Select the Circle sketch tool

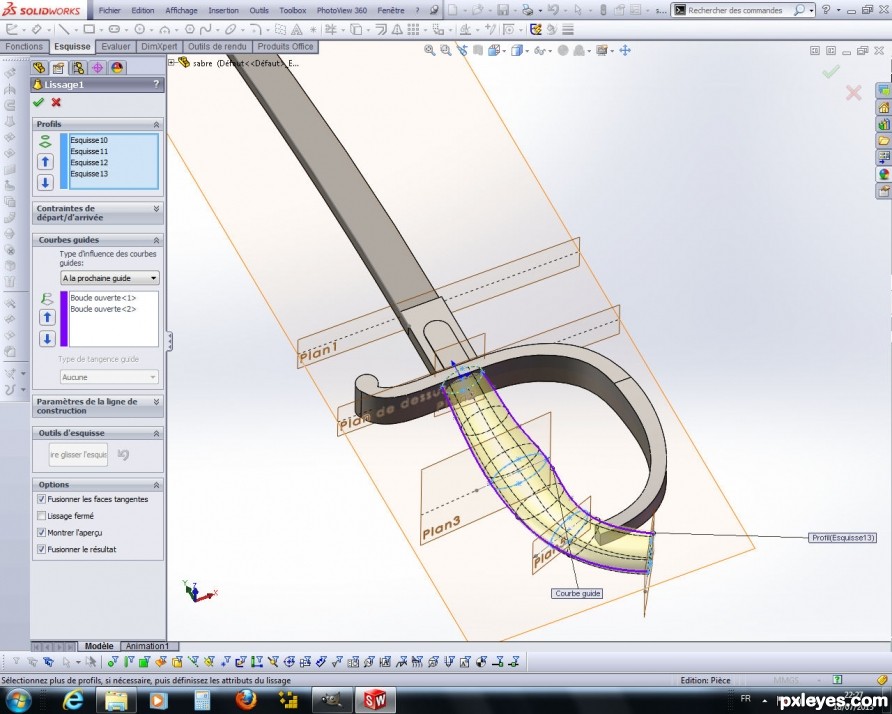pos(139,30)
